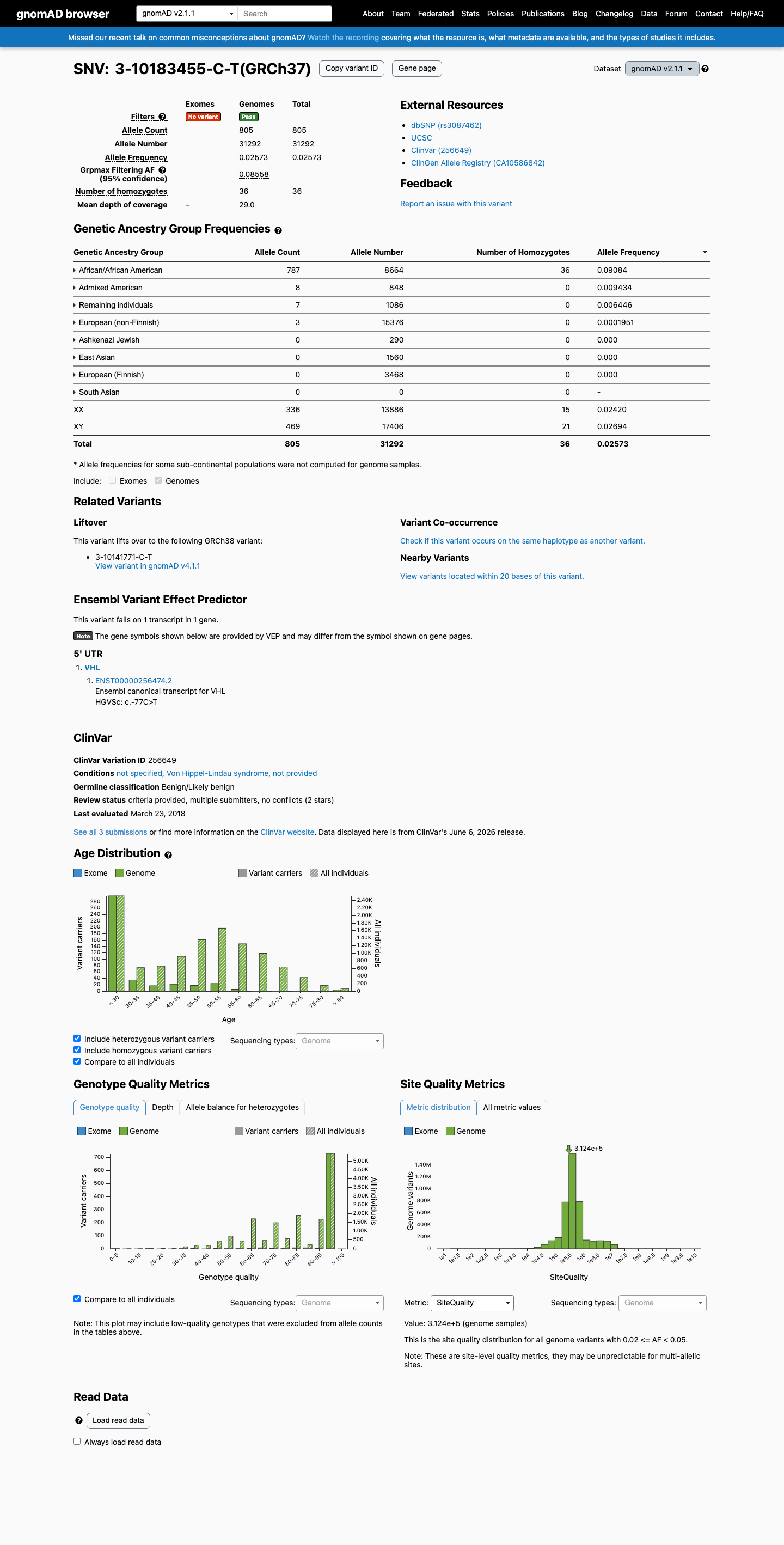
Task: Open the Publications menu item
Action: (x=543, y=14)
